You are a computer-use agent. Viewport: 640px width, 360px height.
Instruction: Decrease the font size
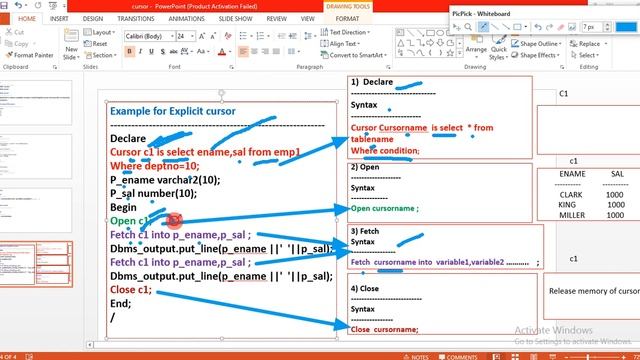[213, 36]
